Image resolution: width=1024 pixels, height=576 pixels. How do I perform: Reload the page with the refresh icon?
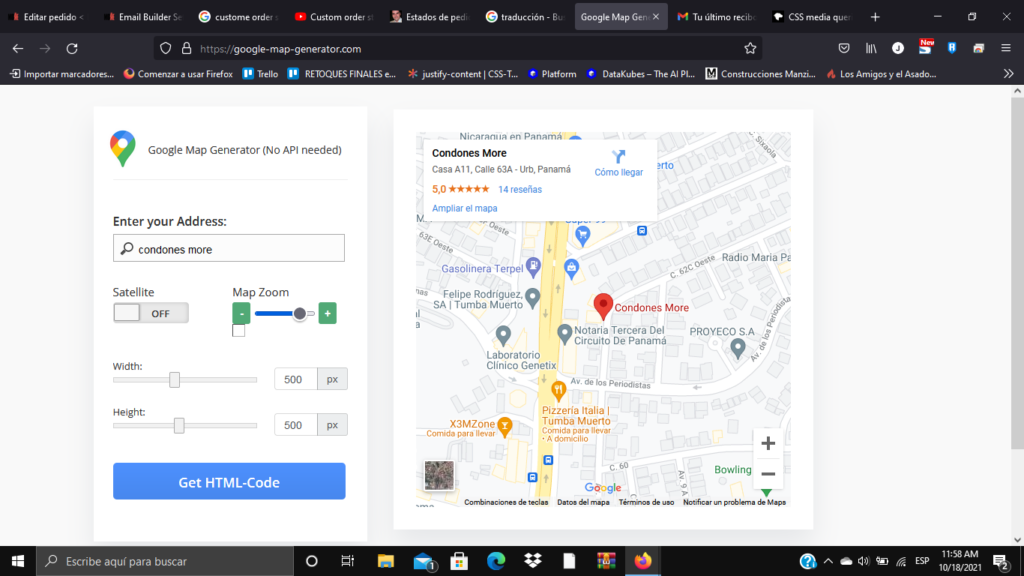[72, 48]
